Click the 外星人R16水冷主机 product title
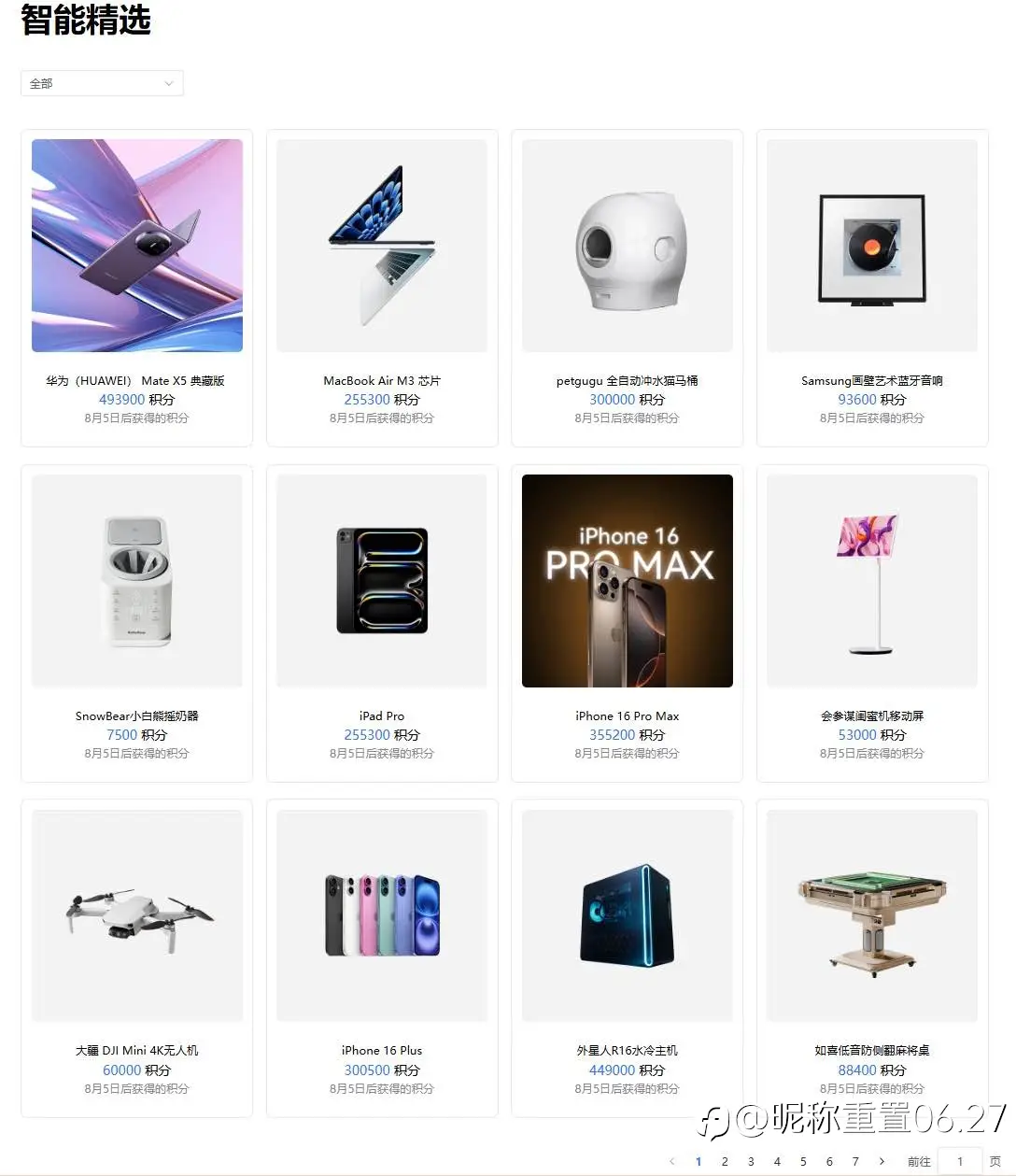 click(x=628, y=1051)
